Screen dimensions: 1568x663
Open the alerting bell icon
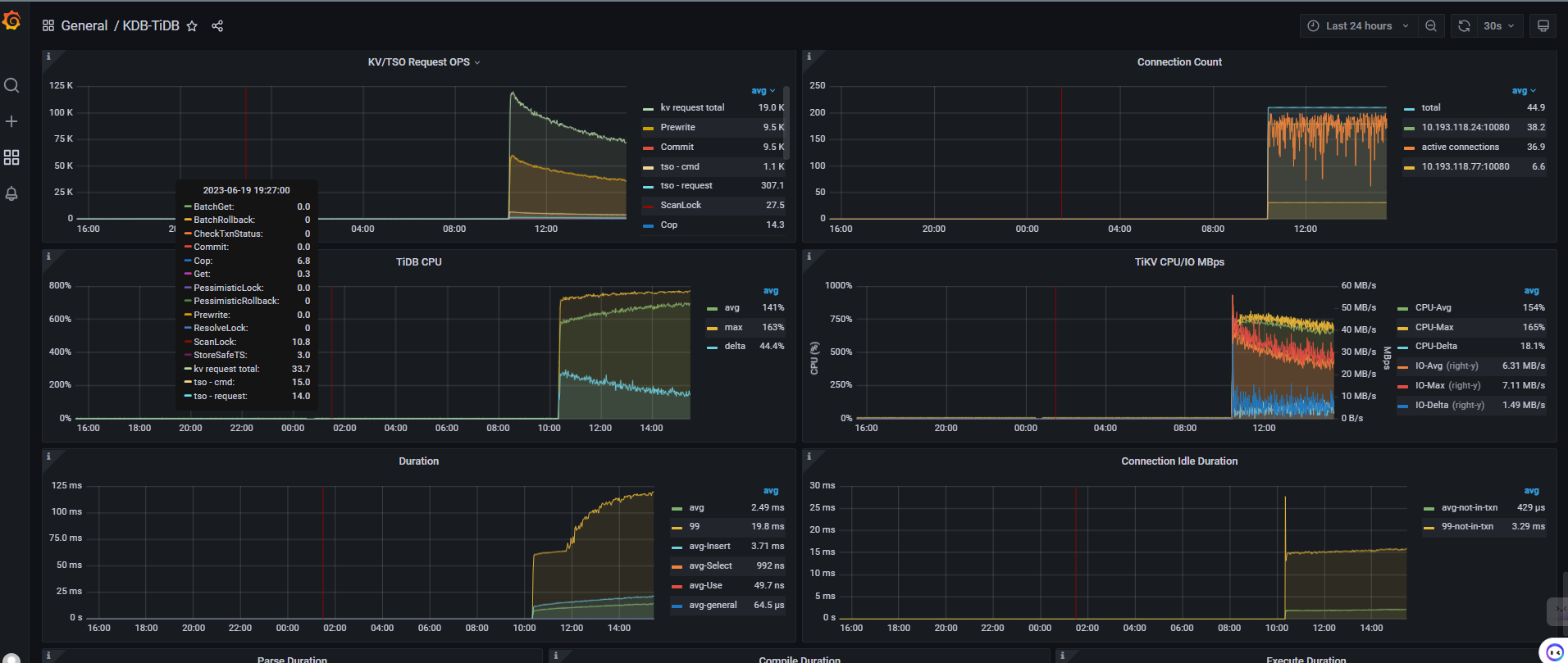click(11, 194)
